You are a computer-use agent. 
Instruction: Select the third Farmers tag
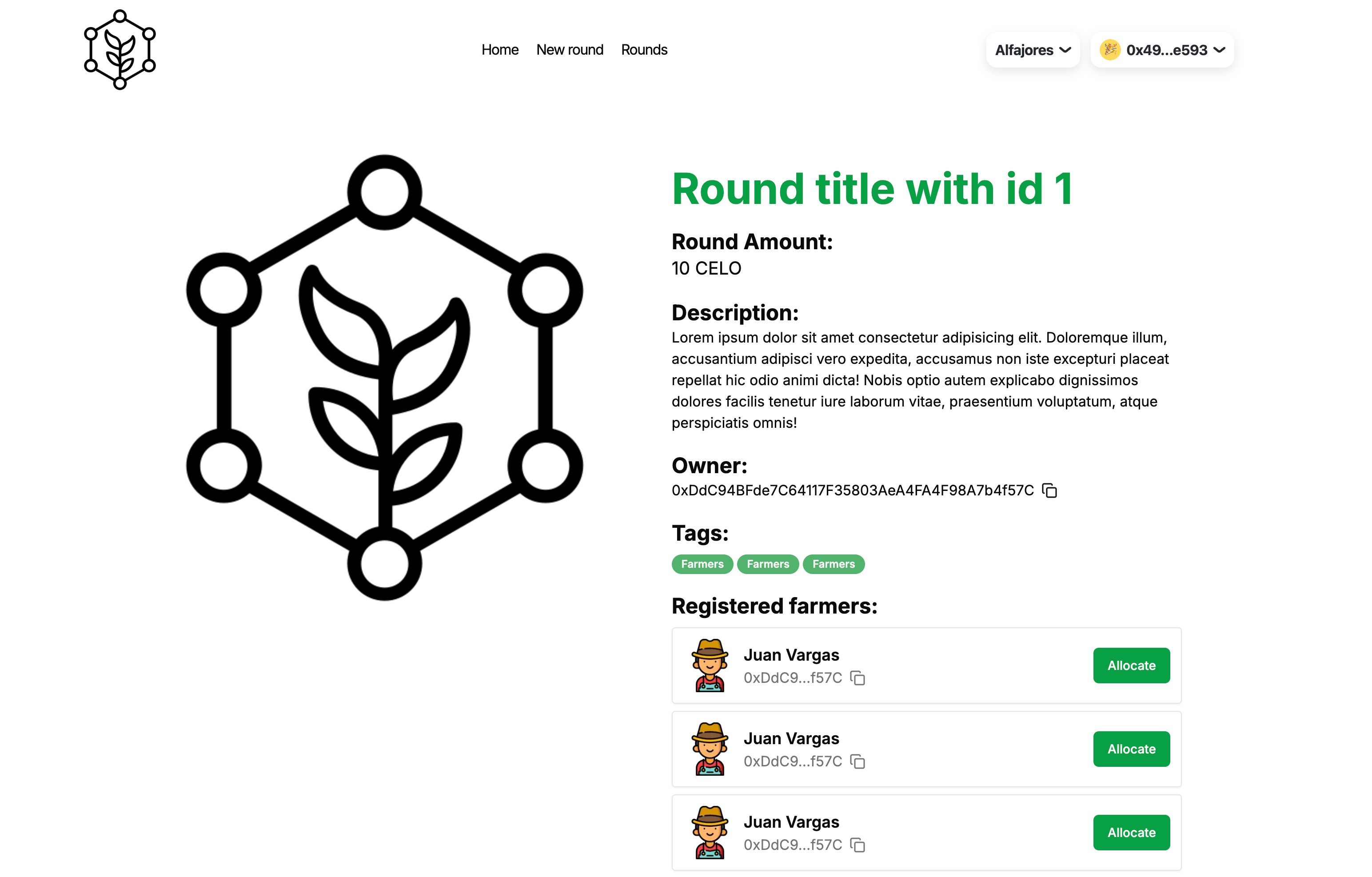coord(834,564)
